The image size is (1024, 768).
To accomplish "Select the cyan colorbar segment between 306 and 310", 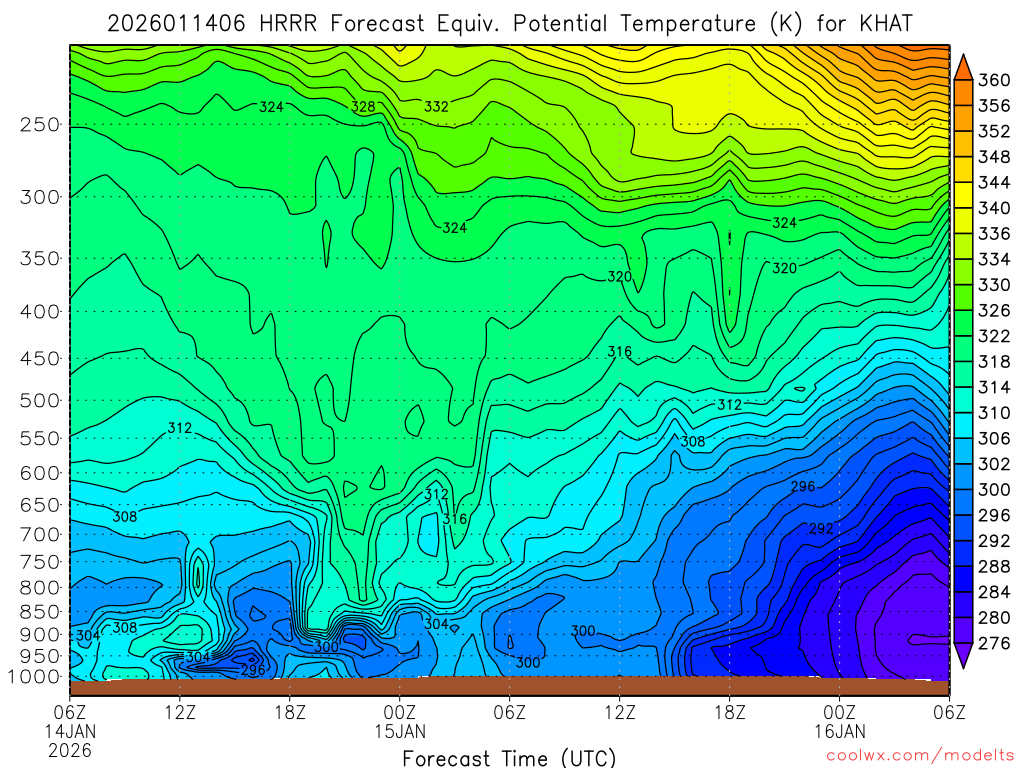I will (x=963, y=426).
